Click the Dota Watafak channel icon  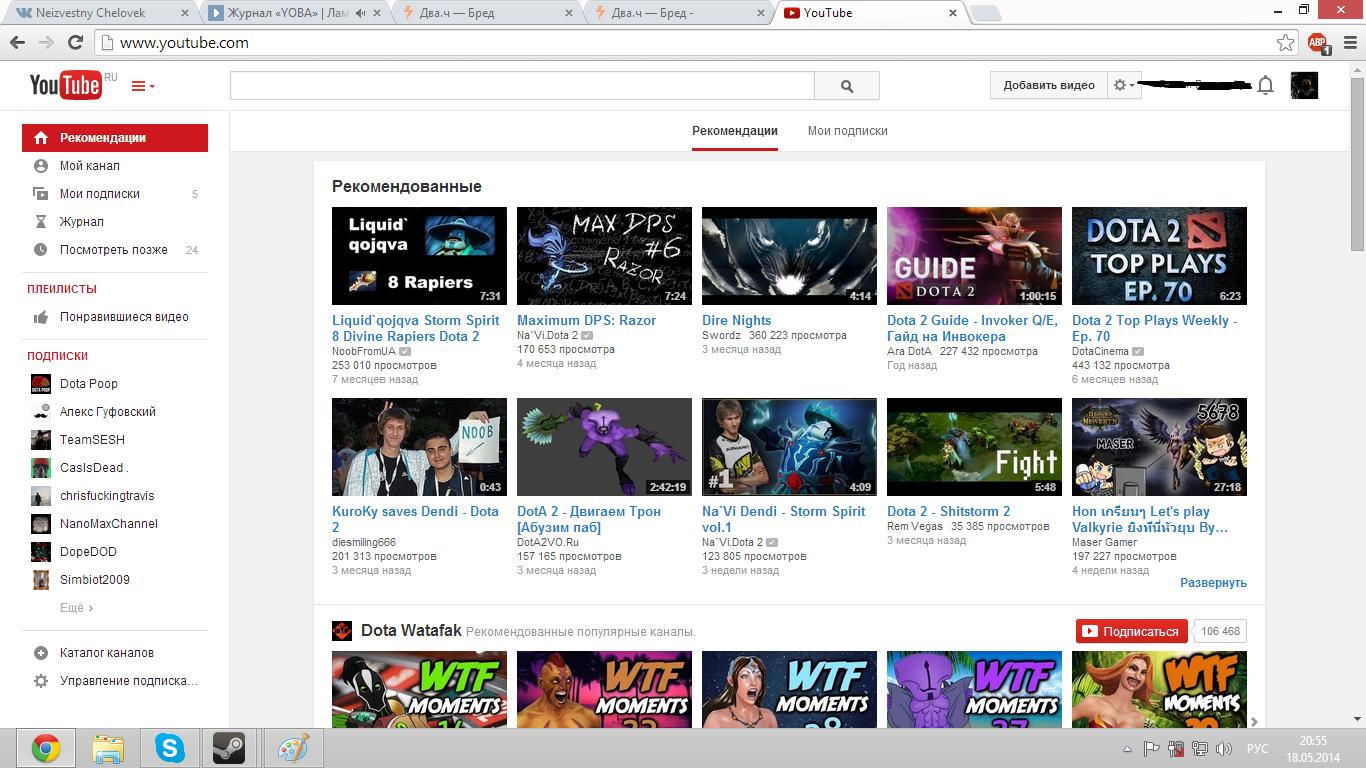click(x=342, y=631)
